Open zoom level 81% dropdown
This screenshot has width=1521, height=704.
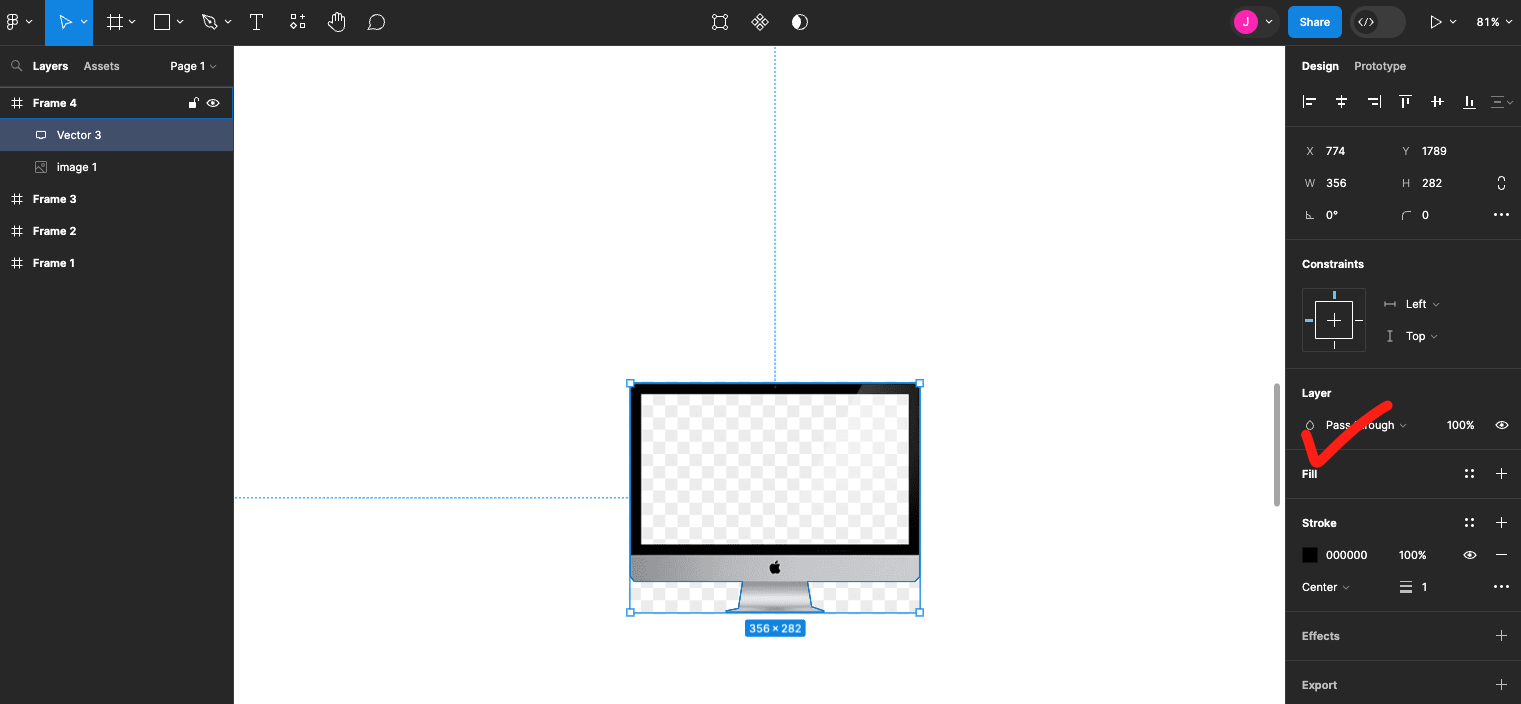pos(1494,22)
